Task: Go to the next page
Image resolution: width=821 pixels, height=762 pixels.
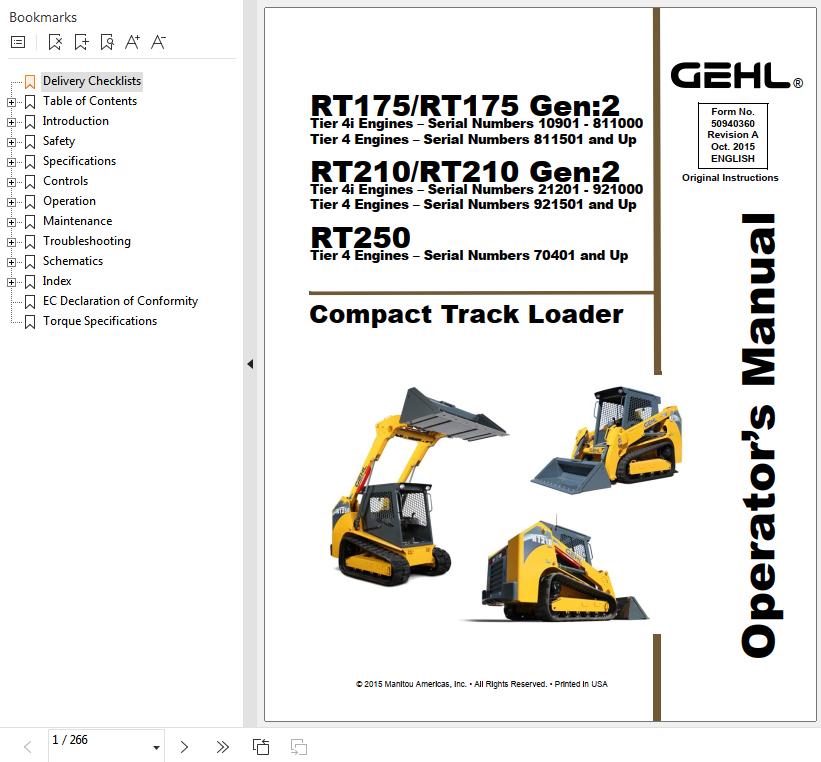Action: 184,747
